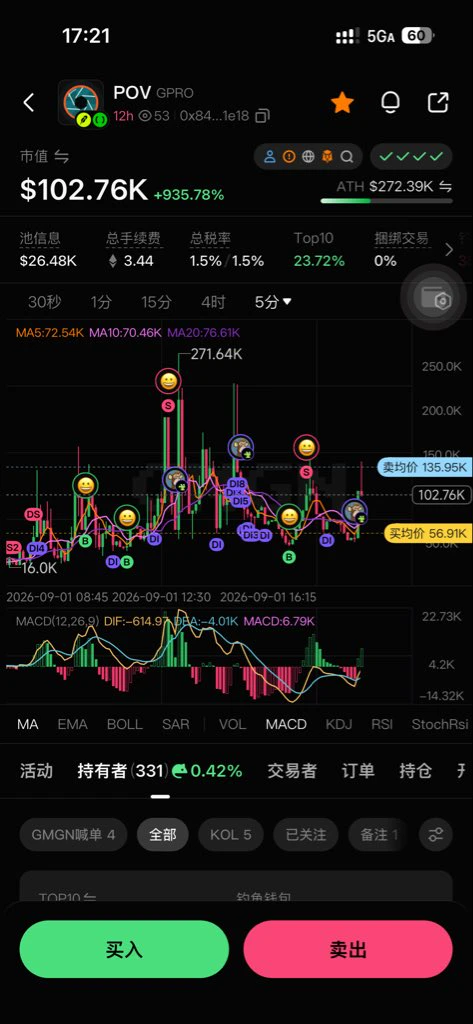The height and width of the screenshot is (1024, 473).
Task: Open 池信息 $26.48K details
Action: pos(48,249)
